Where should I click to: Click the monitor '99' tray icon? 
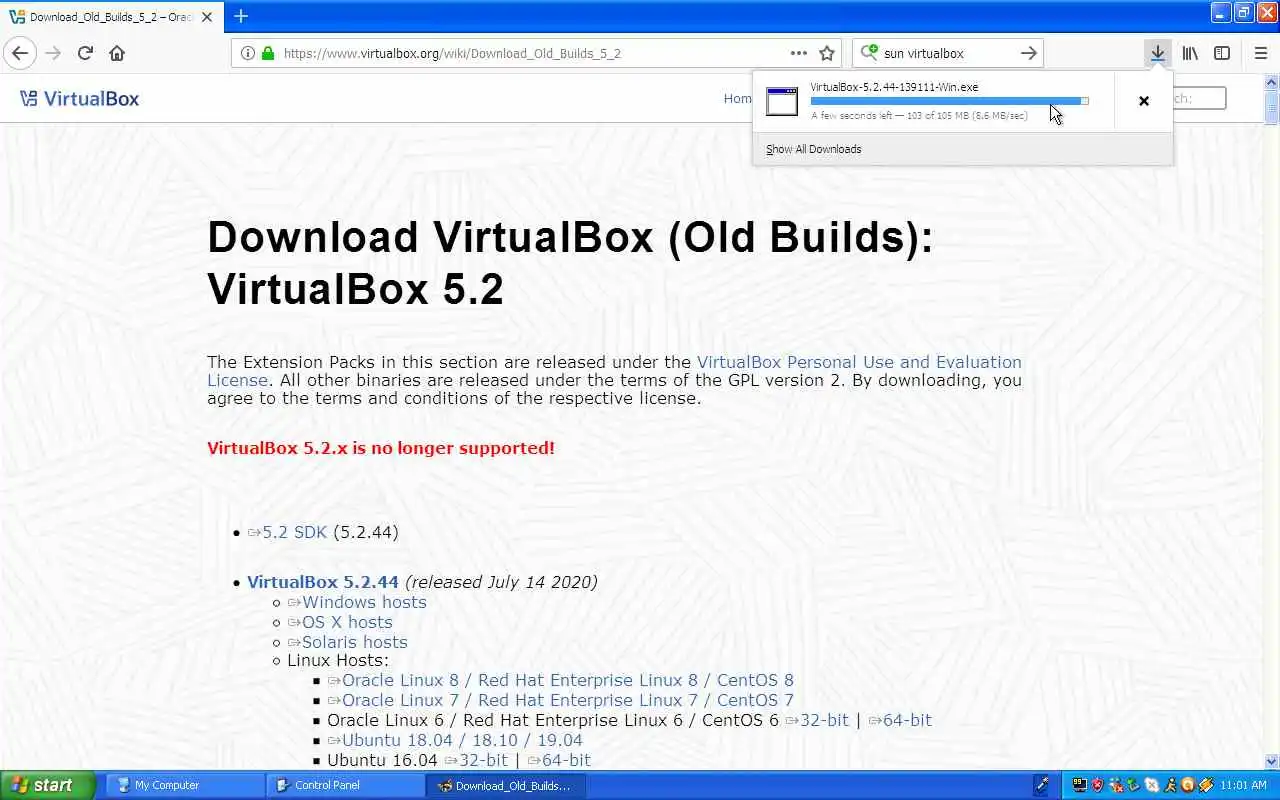click(1079, 785)
